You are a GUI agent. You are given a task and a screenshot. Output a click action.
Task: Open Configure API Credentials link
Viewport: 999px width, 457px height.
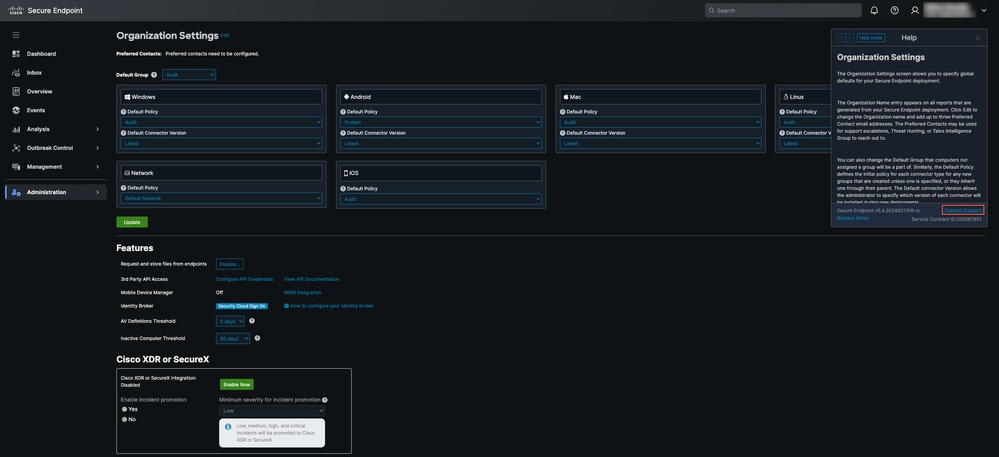pyautogui.click(x=245, y=279)
